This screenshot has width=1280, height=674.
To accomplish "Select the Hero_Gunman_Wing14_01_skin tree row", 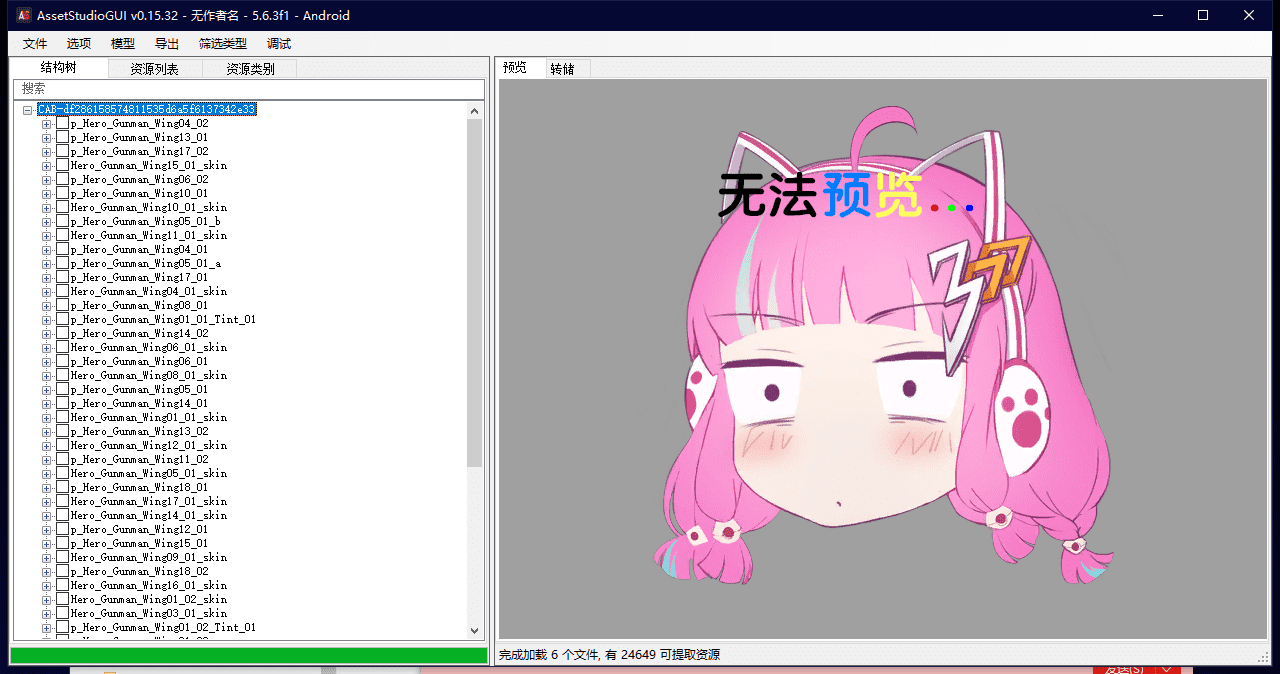I will tap(149, 516).
